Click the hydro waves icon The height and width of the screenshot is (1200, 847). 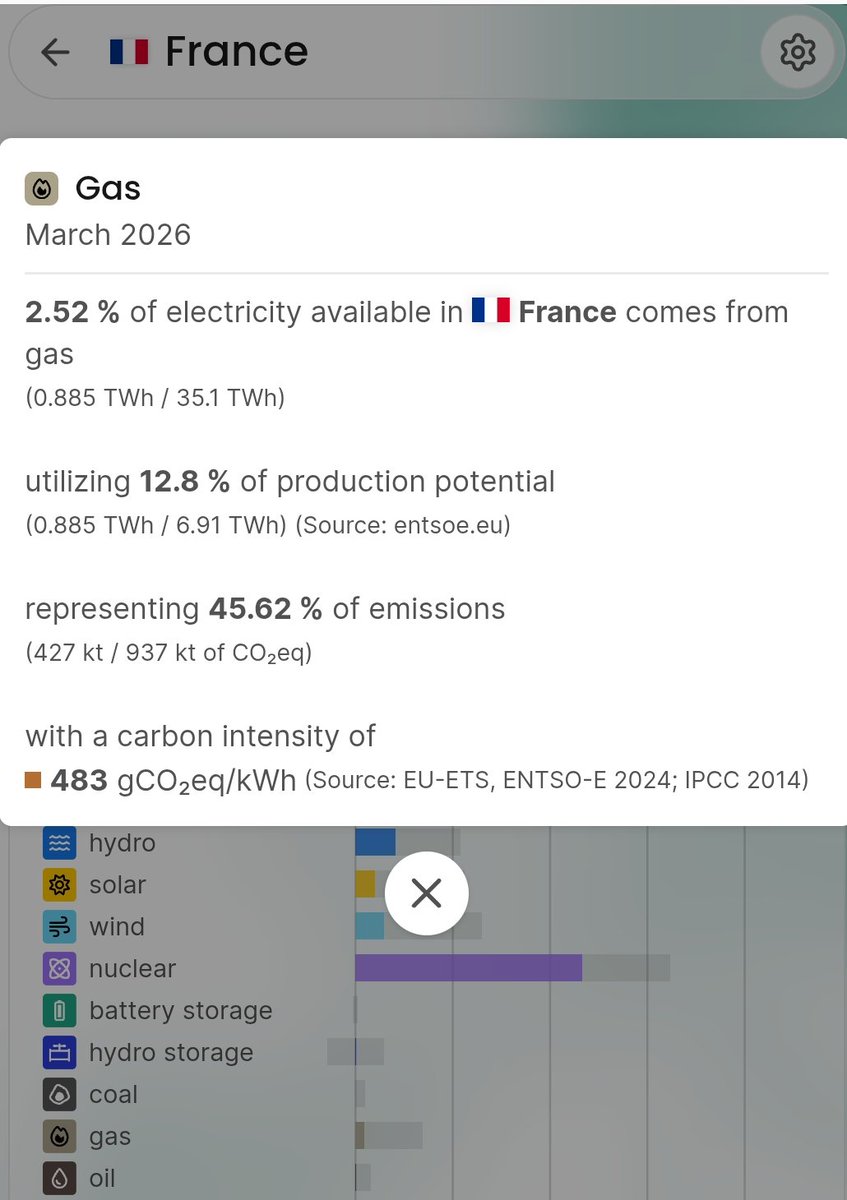click(x=60, y=843)
